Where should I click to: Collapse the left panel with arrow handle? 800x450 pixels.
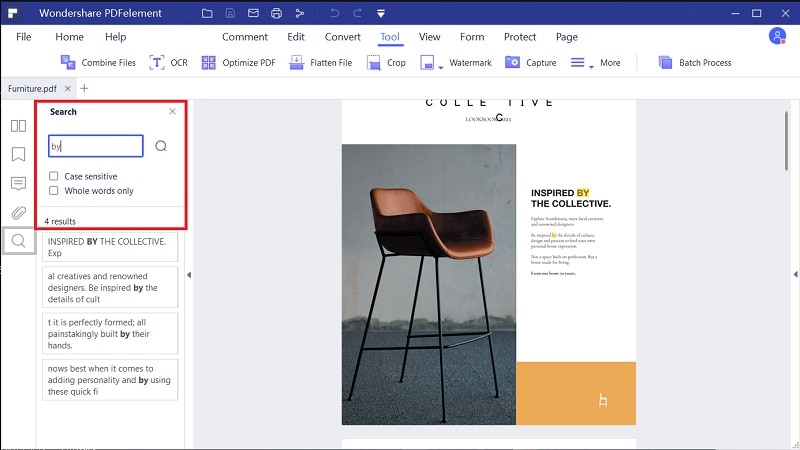[189, 274]
